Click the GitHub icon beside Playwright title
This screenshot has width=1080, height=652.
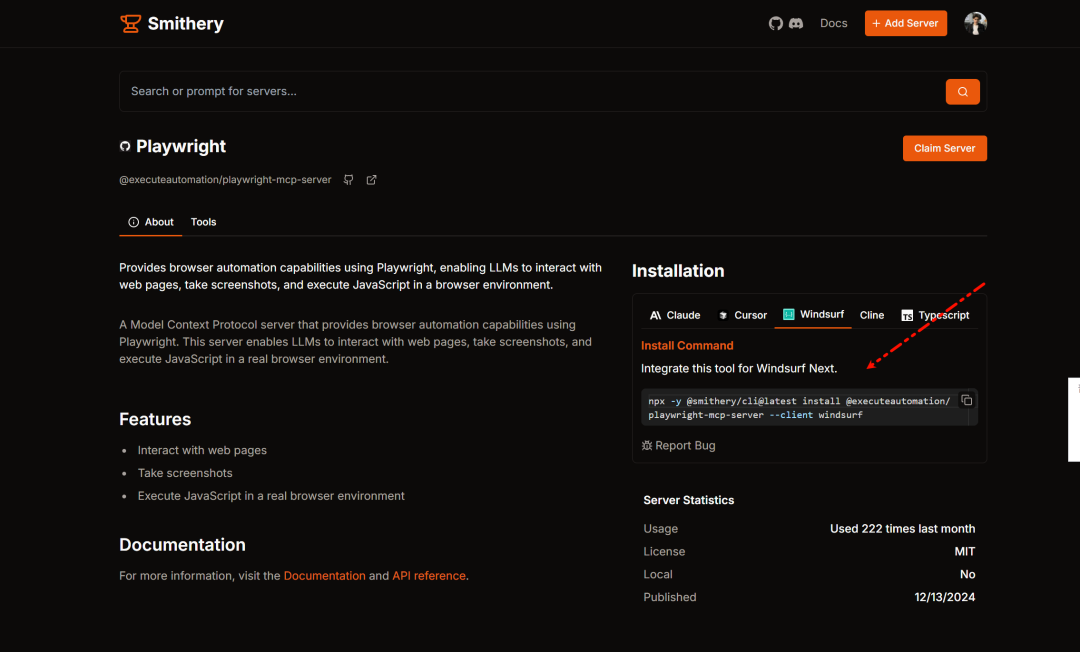point(125,147)
